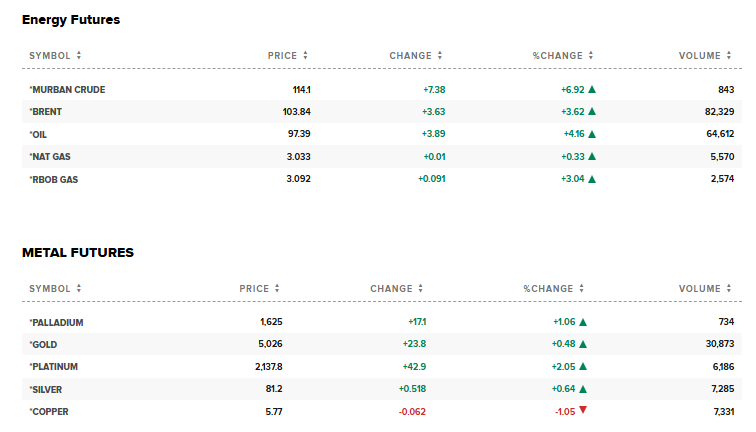Image resolution: width=756 pixels, height=432 pixels.
Task: Click green up arrow beside Brent +3.62
Action: point(592,111)
